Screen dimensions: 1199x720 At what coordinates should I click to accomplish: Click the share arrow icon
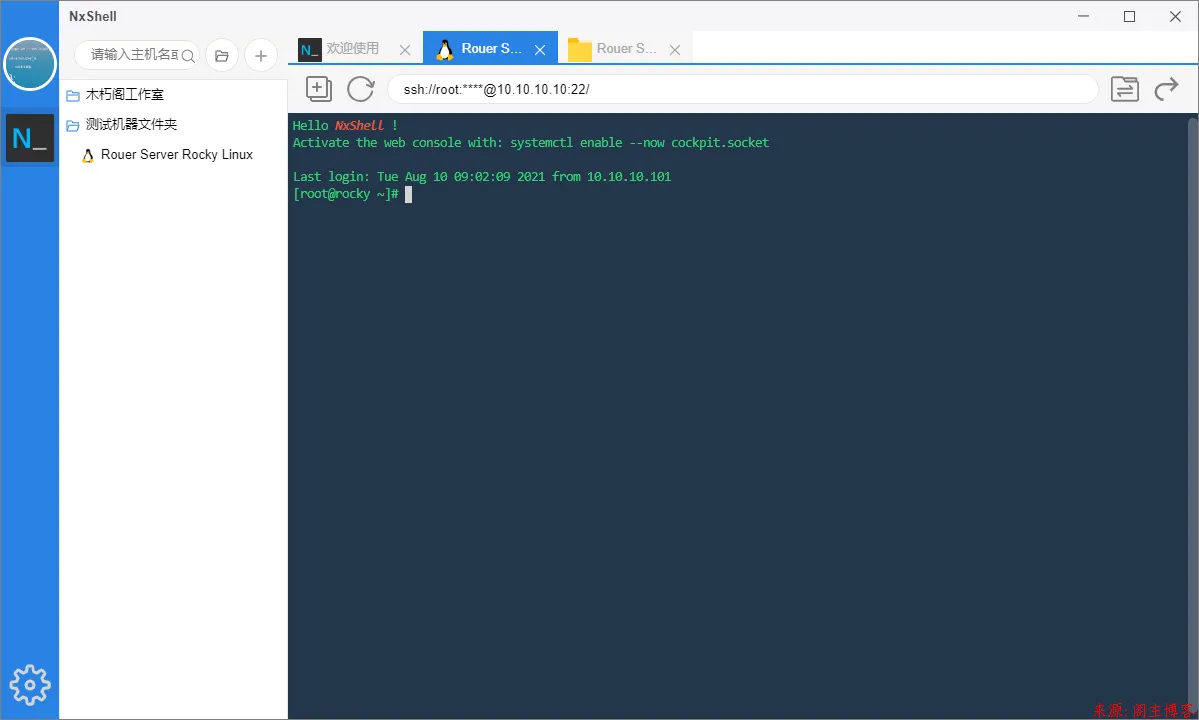[1166, 89]
